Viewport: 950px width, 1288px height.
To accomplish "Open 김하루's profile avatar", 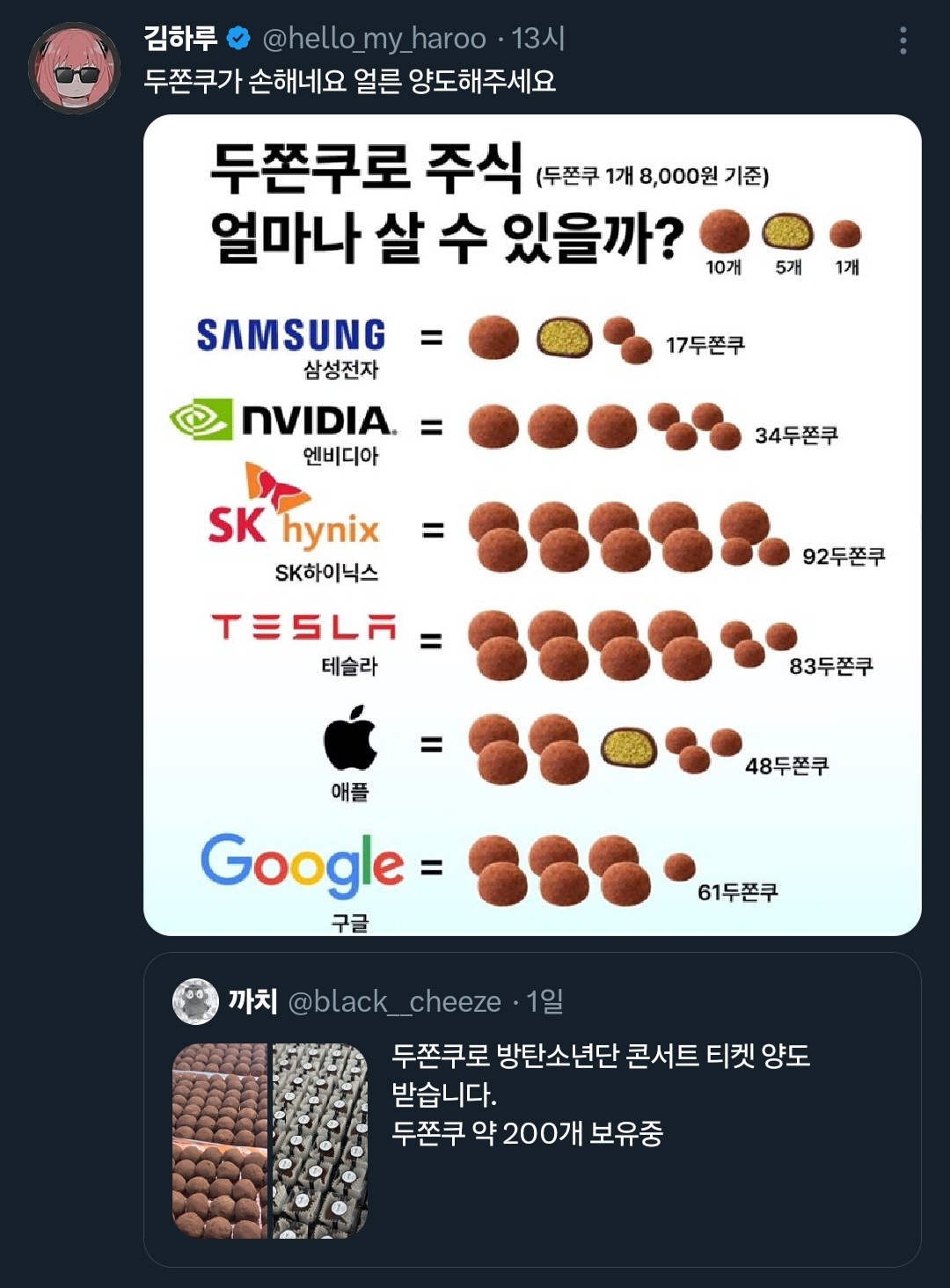I will (x=75, y=69).
